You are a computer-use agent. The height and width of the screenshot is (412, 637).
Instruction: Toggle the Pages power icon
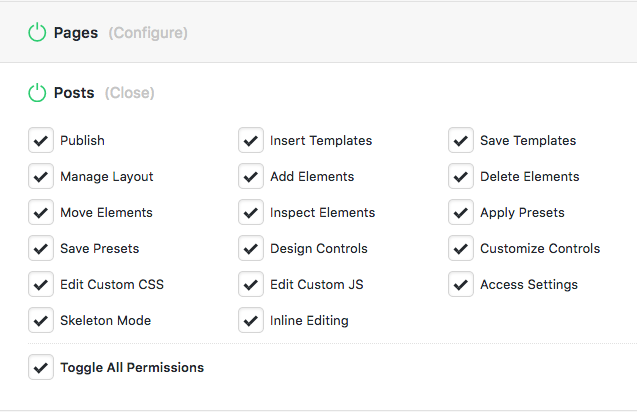[x=37, y=33]
